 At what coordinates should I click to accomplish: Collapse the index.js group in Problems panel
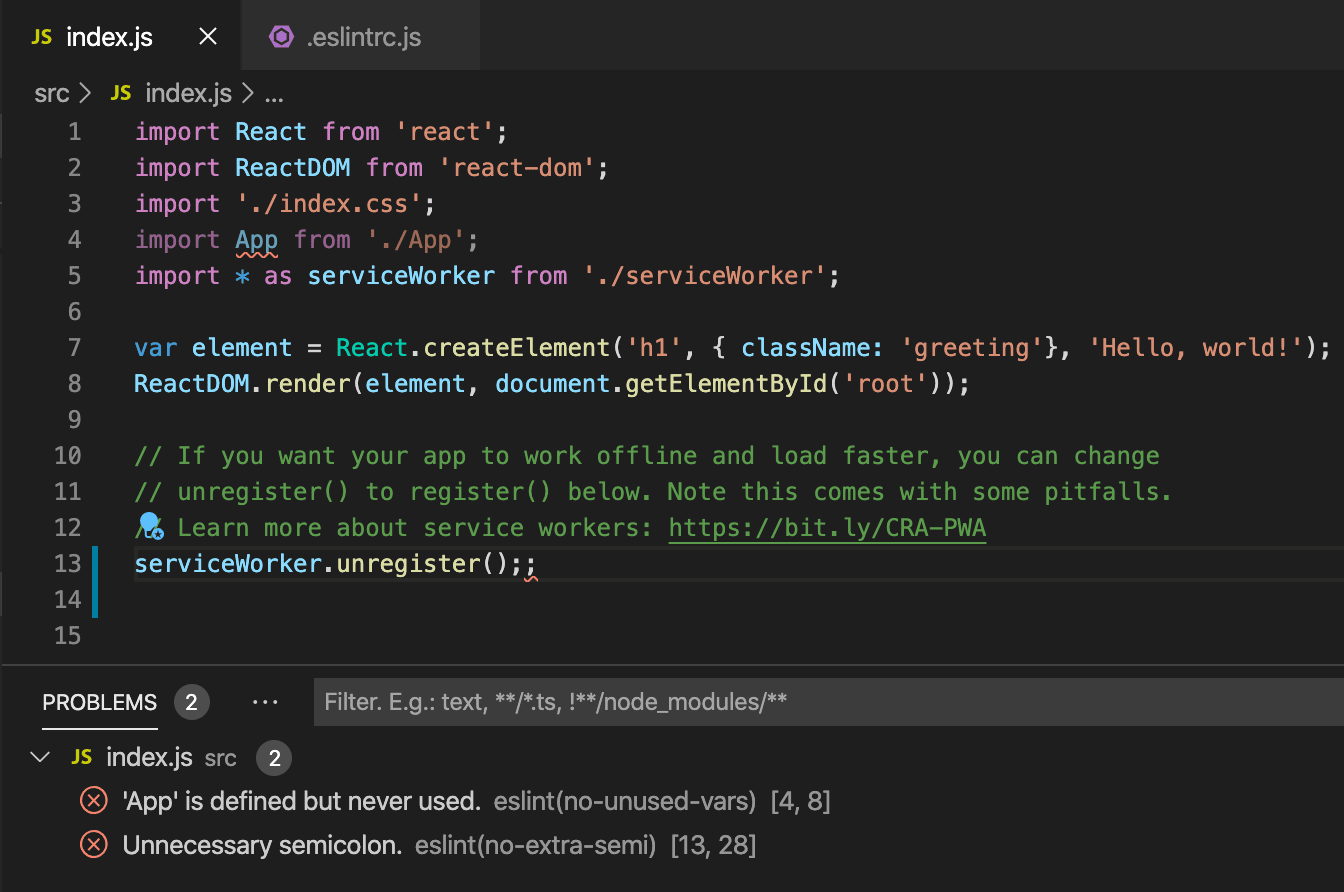coord(40,757)
